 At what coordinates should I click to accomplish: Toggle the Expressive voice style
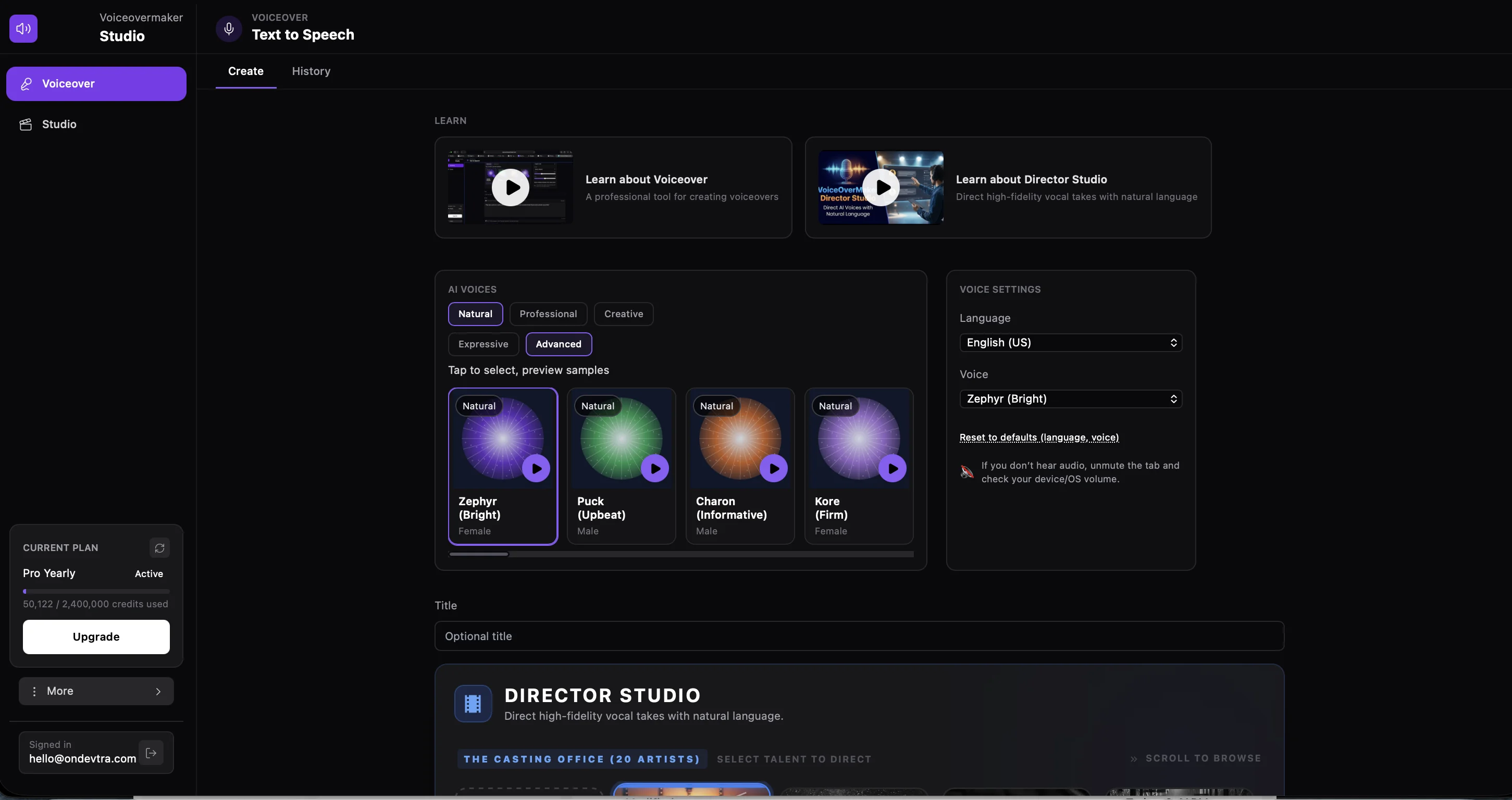point(482,344)
